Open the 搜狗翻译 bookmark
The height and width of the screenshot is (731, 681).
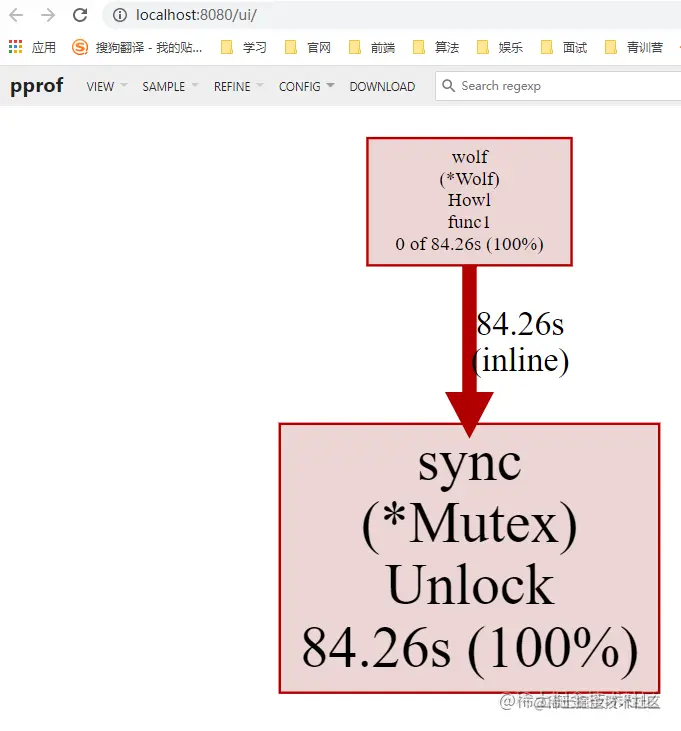(137, 47)
